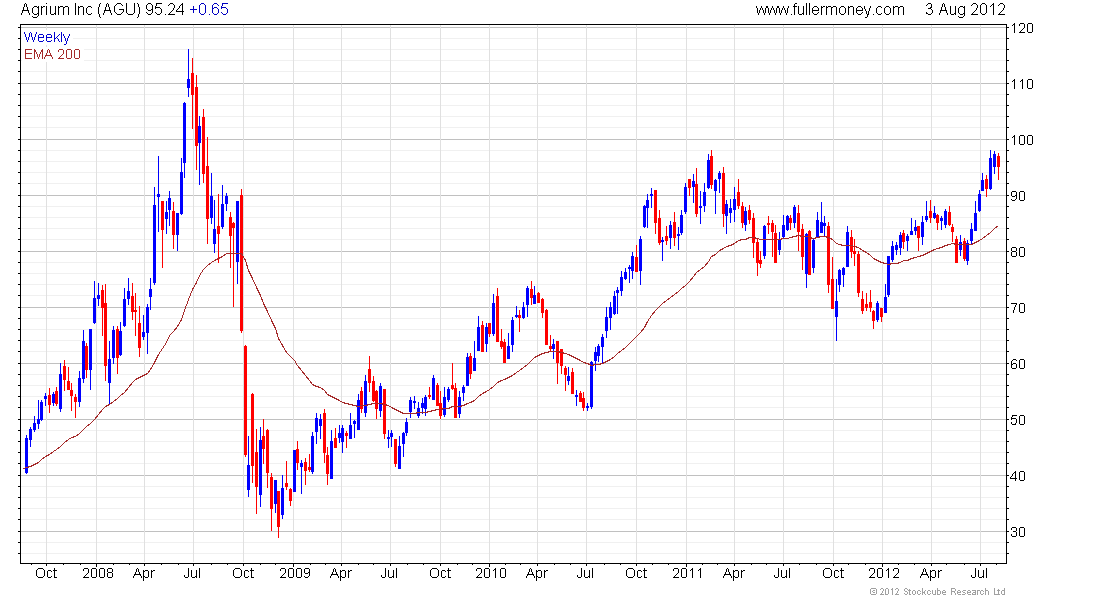Viewport: 1100px width, 600px height.
Task: Click the 2009 year label on time axis
Action: click(295, 573)
